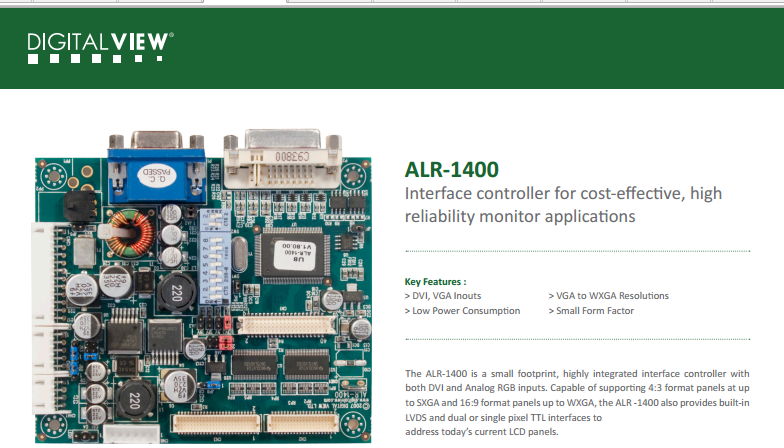Select the 'DVI, VGA Inputs' feature
Viewport: 784px width, 448px height.
click(443, 296)
